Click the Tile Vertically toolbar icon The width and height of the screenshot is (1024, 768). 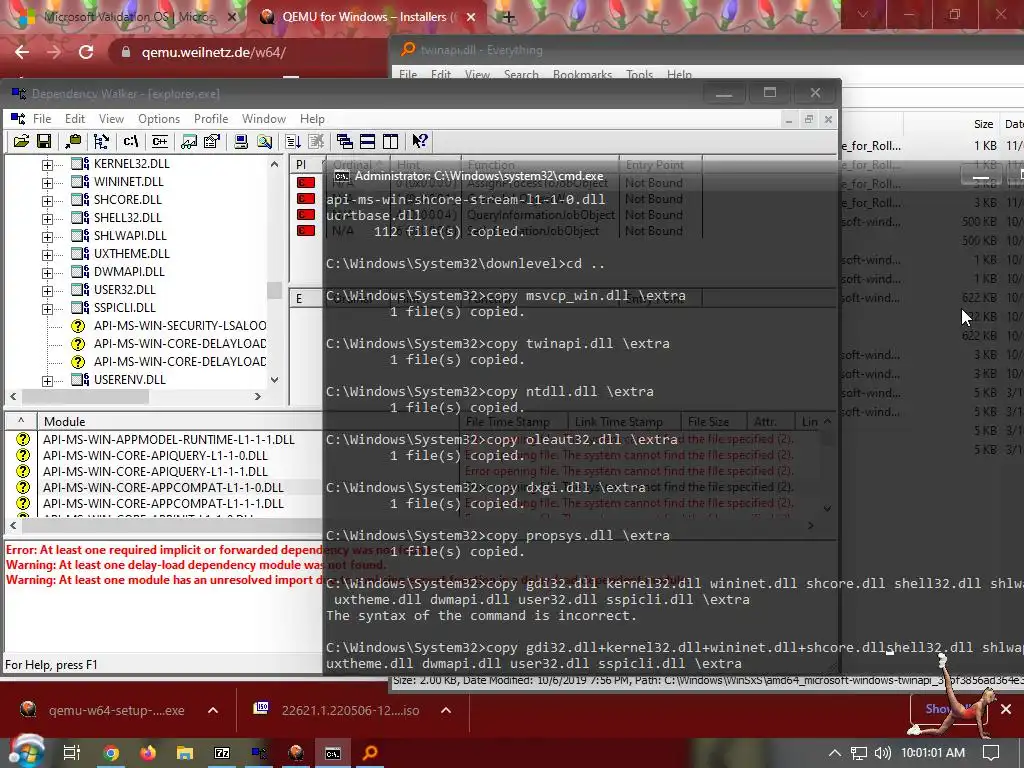pyautogui.click(x=391, y=141)
